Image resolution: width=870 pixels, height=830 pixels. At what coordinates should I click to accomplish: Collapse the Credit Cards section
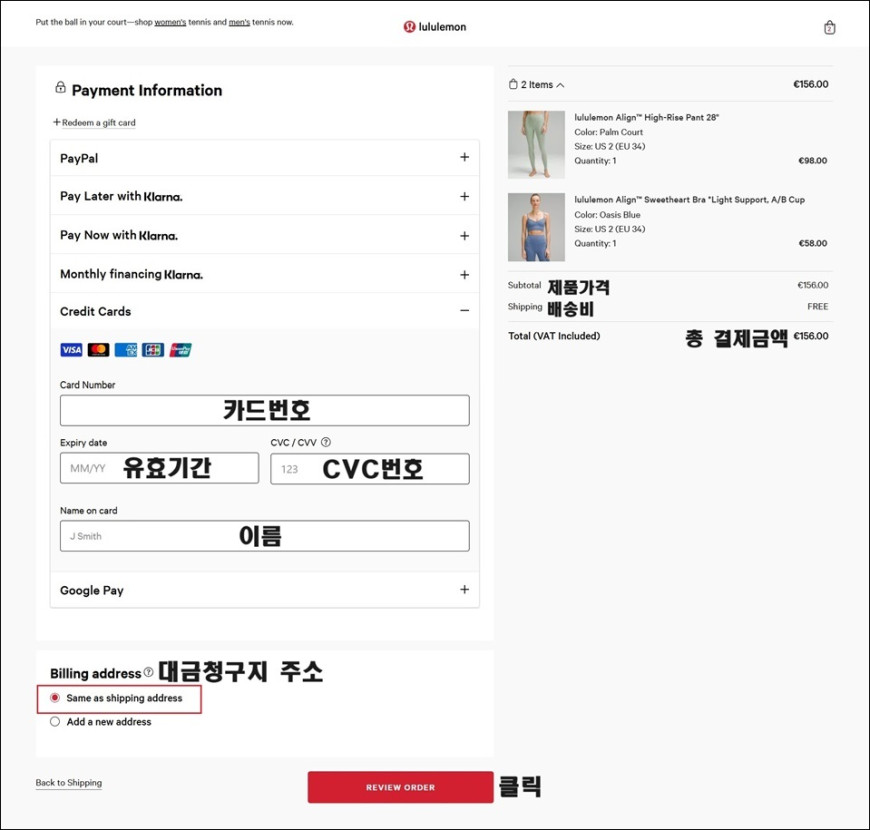coord(265,311)
